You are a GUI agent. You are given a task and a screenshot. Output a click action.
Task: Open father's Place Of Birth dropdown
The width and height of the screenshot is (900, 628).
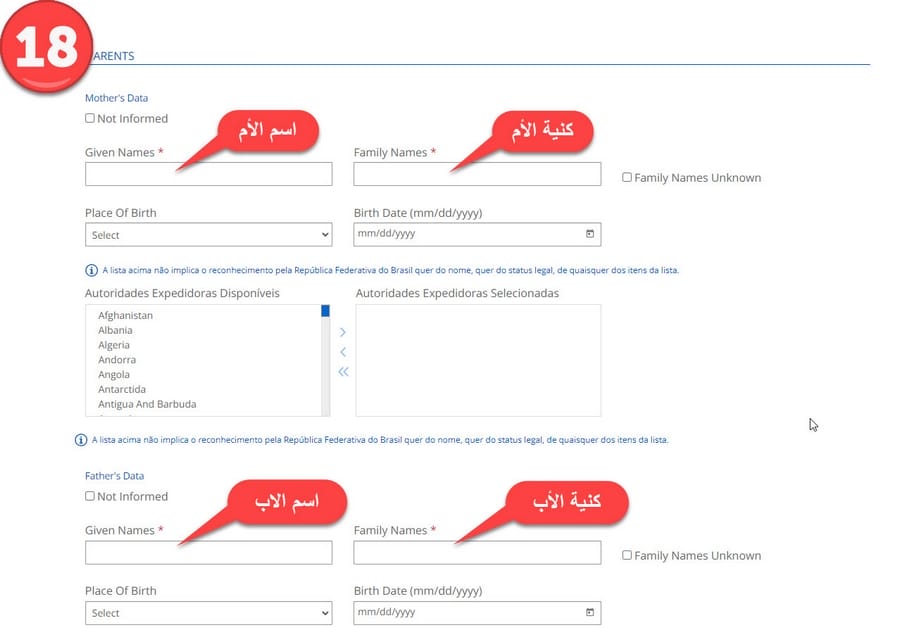coord(208,613)
